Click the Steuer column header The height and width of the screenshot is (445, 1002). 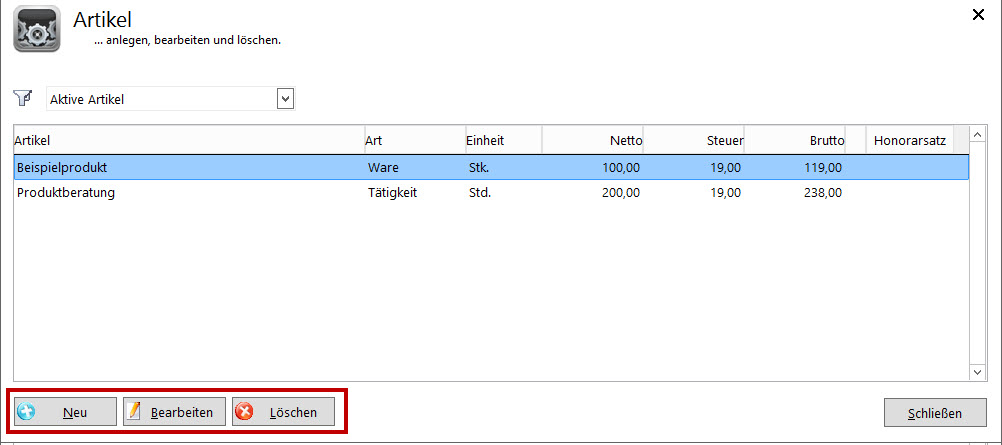[x=694, y=141]
